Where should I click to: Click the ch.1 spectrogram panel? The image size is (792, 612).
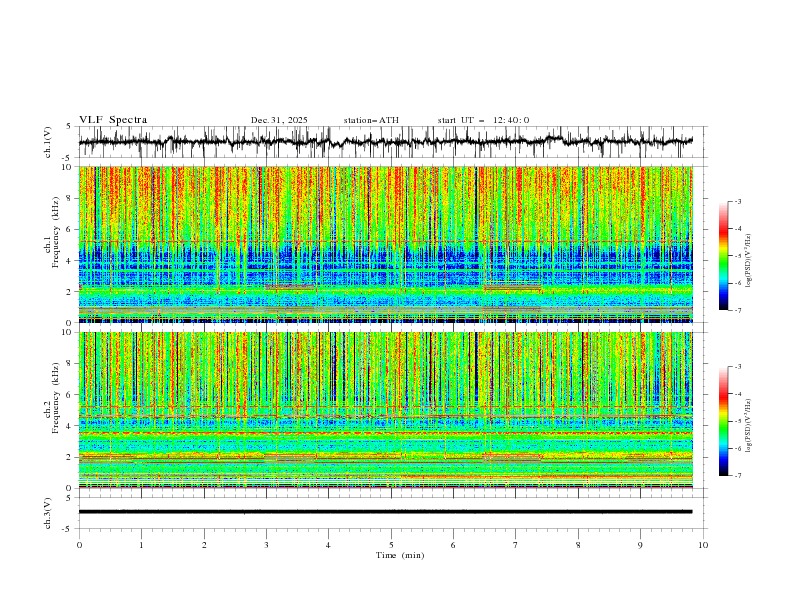pyautogui.click(x=386, y=244)
